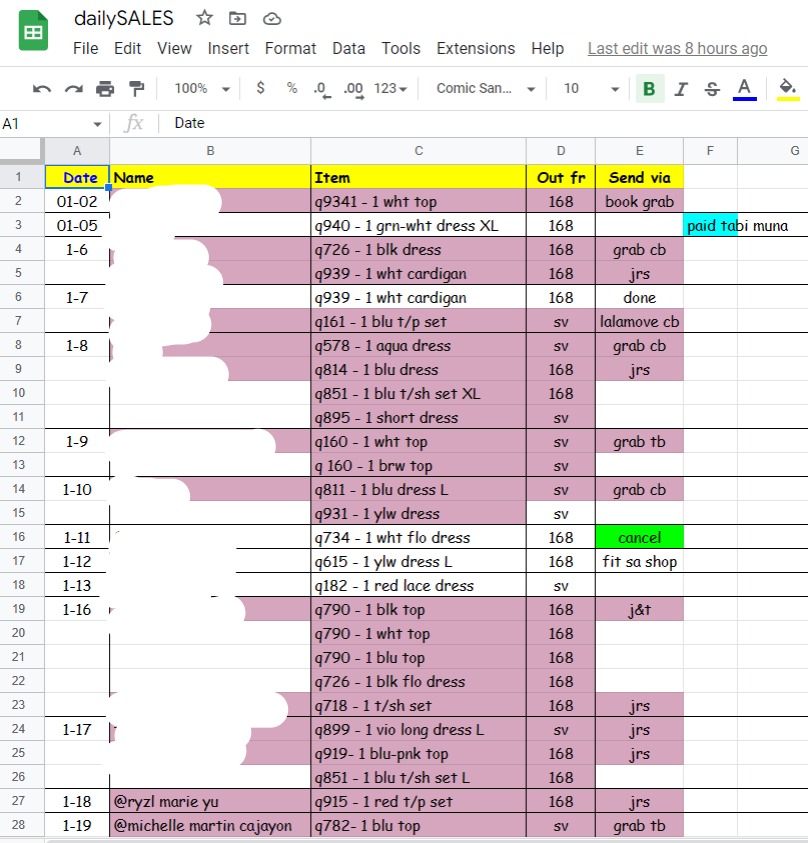
Task: Click the Redo arrow icon
Action: 73,89
